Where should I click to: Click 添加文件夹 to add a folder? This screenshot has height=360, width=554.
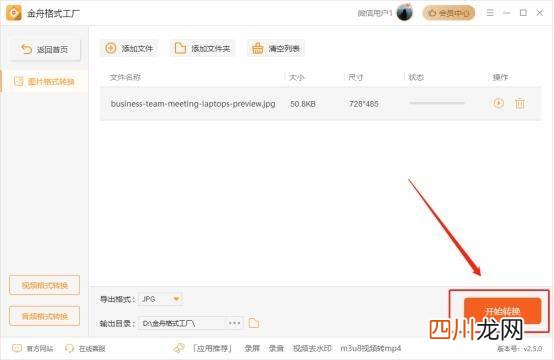[203, 48]
